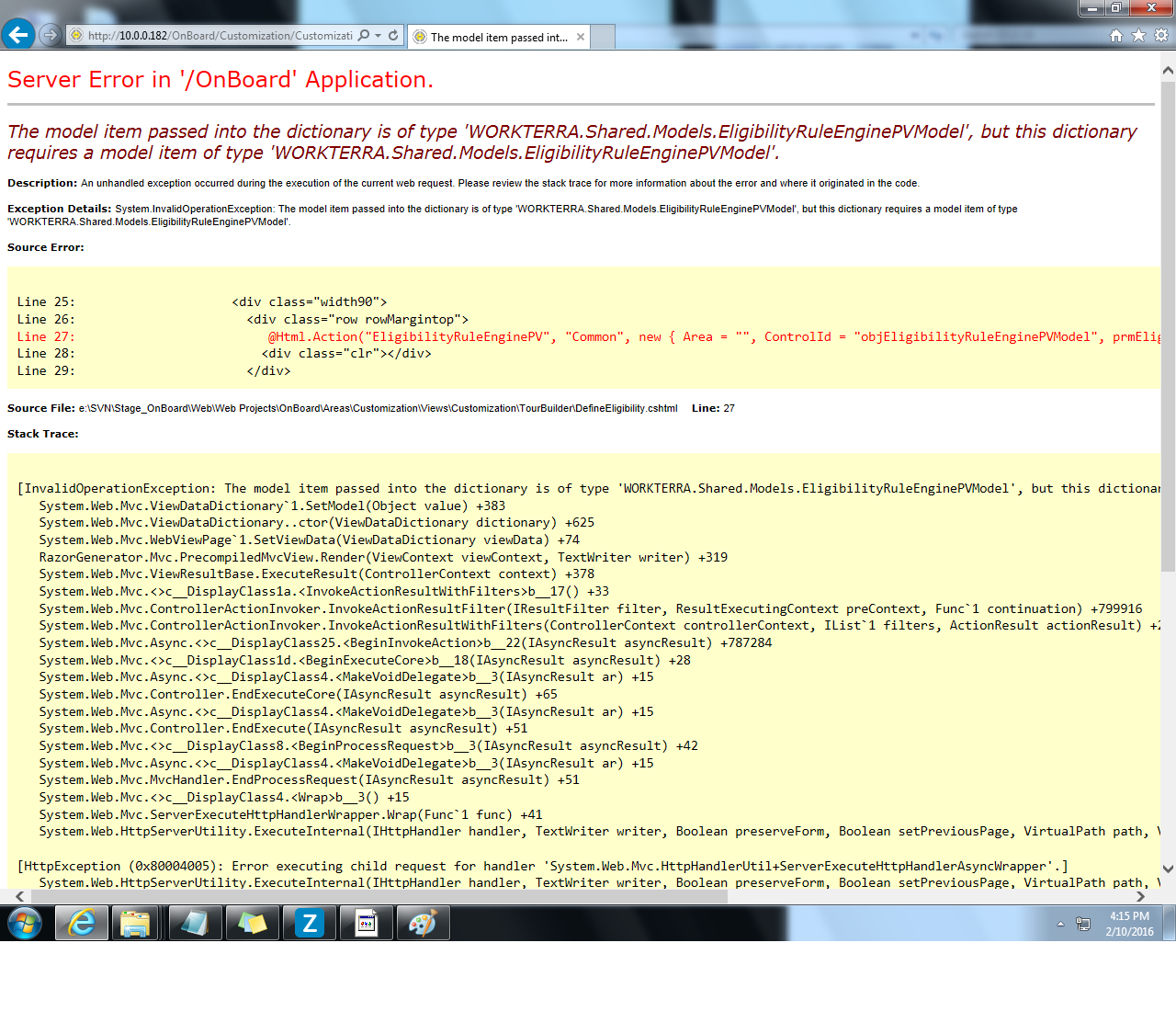Click the URL address field
Screen dimensions: 1176x1011
point(219,36)
